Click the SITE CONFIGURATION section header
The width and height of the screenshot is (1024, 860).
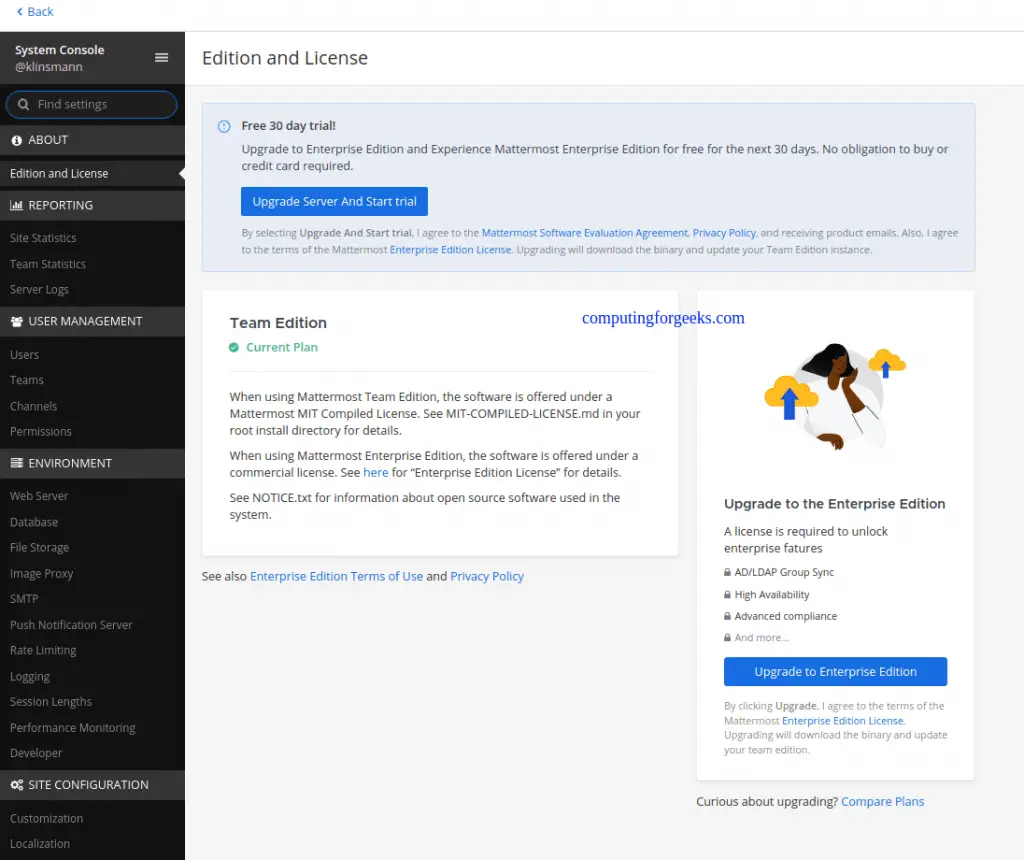(x=92, y=785)
